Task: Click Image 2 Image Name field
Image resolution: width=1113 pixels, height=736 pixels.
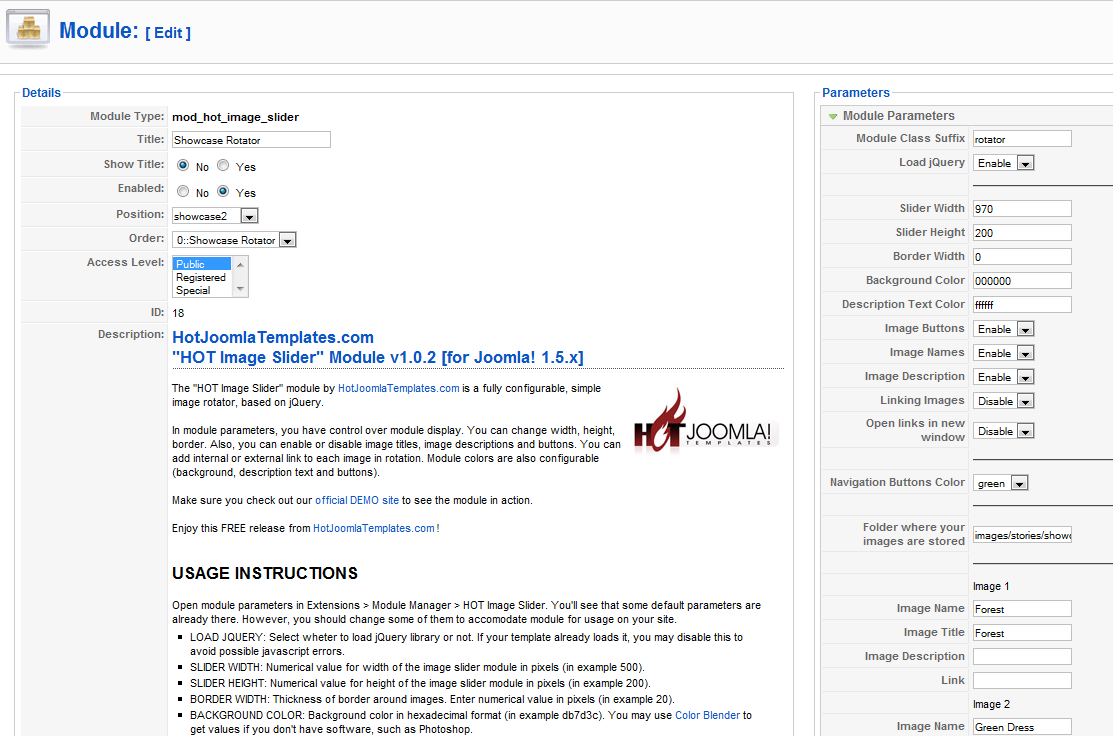Action: [1022, 727]
